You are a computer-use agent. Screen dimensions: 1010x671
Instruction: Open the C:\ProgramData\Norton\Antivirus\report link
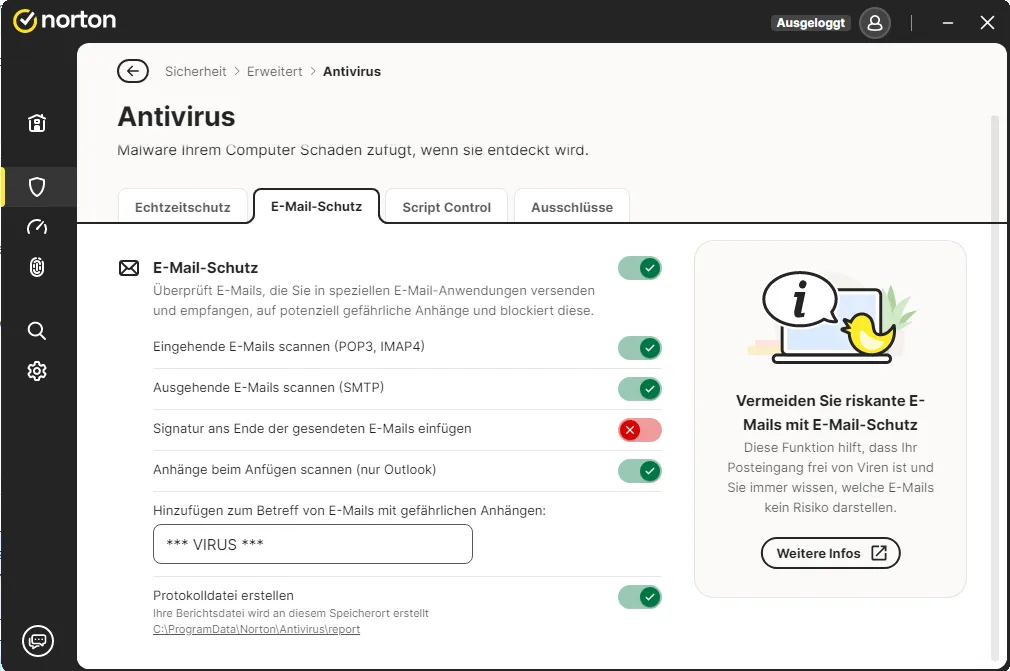(x=256, y=629)
